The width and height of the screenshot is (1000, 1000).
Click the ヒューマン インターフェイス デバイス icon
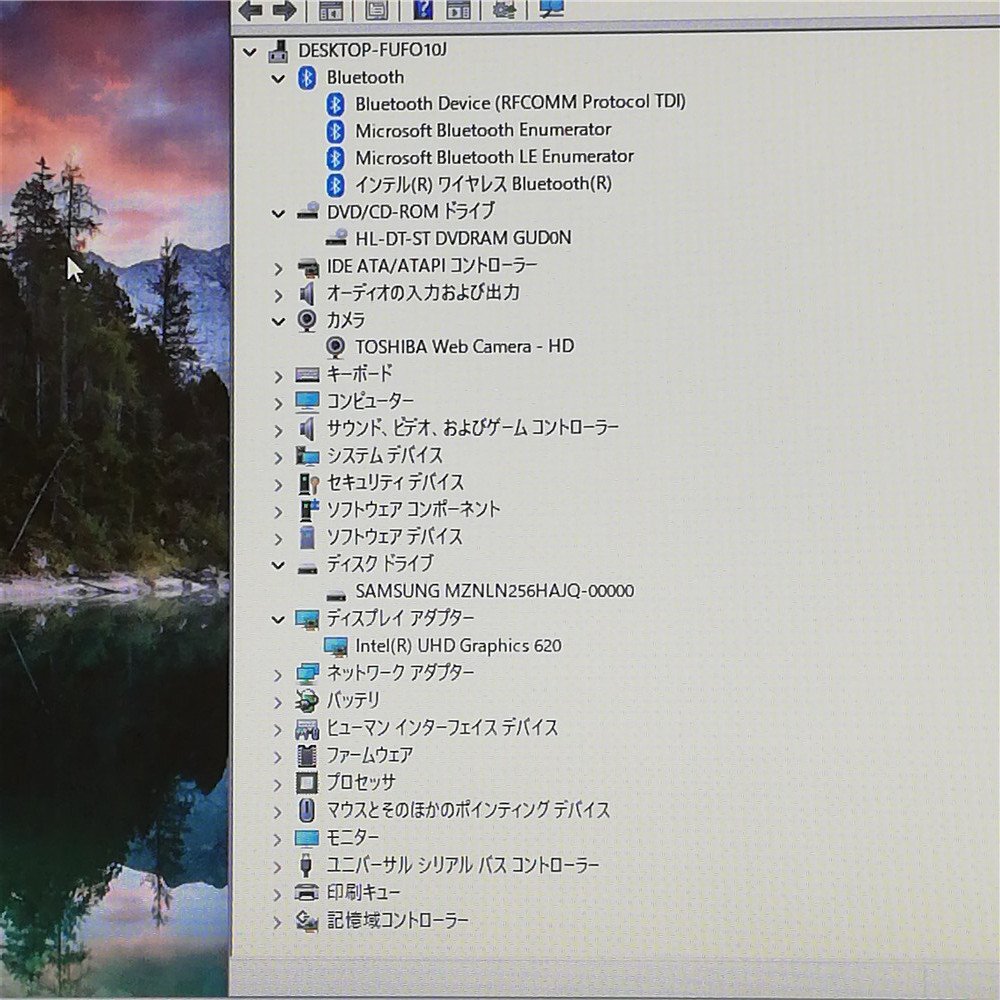point(307,728)
